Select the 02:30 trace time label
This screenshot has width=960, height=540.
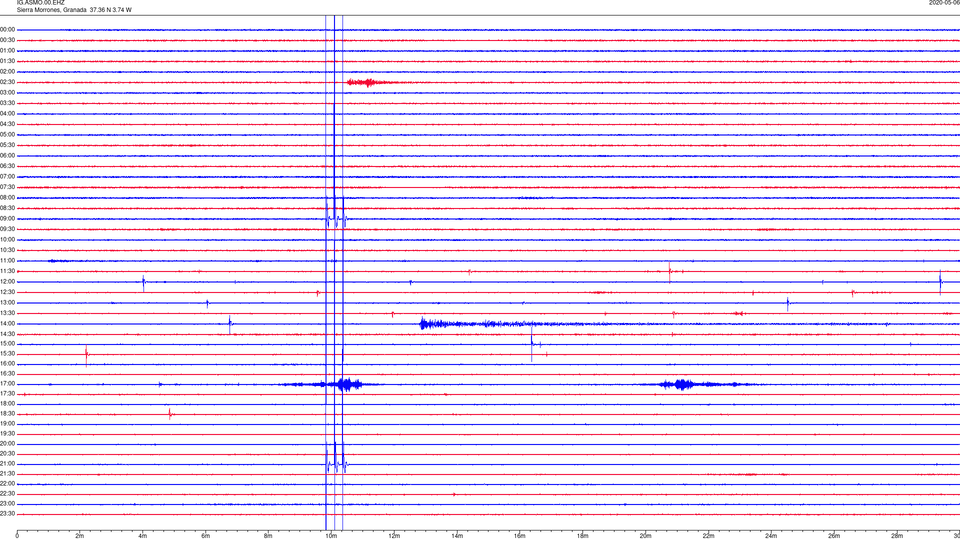(x=7, y=82)
